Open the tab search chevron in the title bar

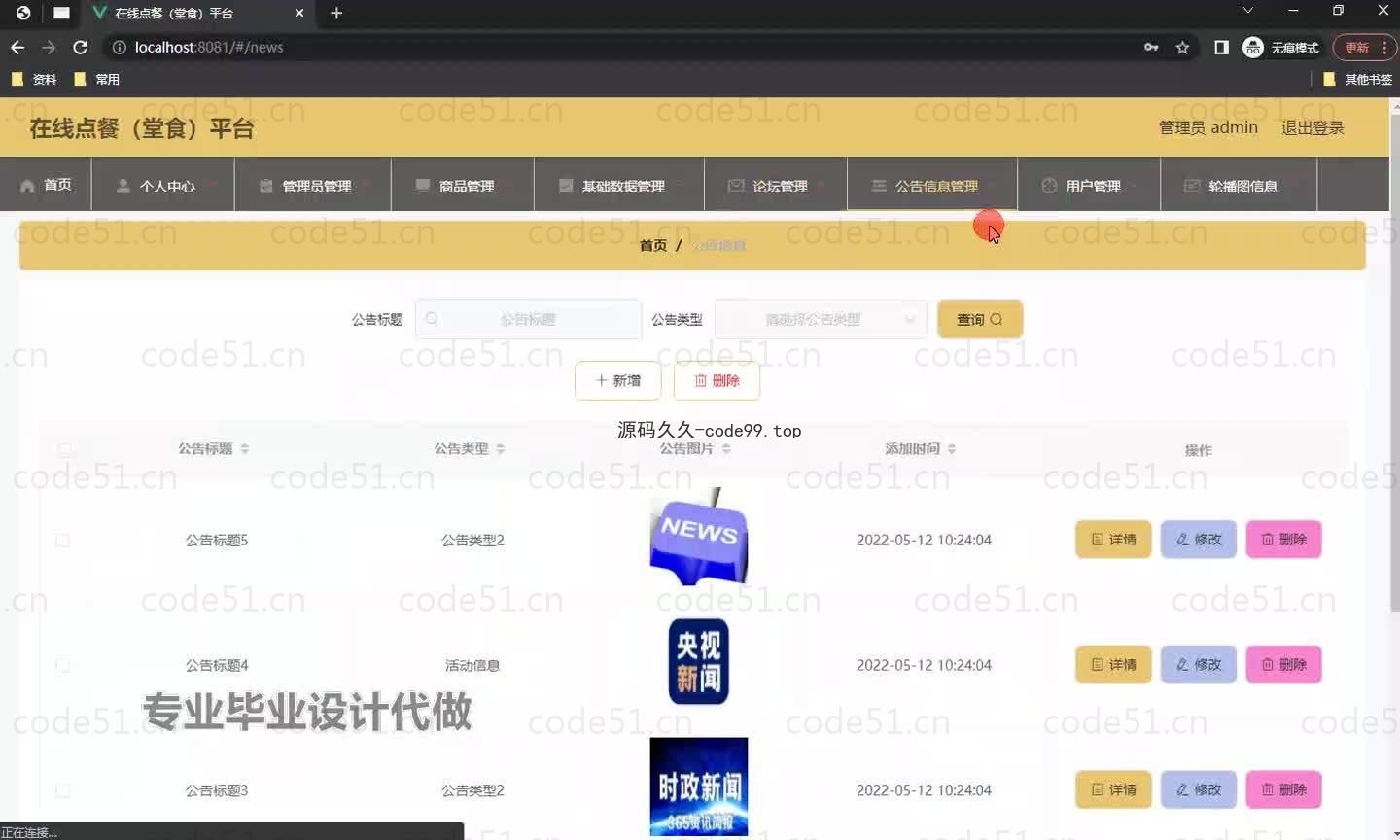tap(1247, 11)
